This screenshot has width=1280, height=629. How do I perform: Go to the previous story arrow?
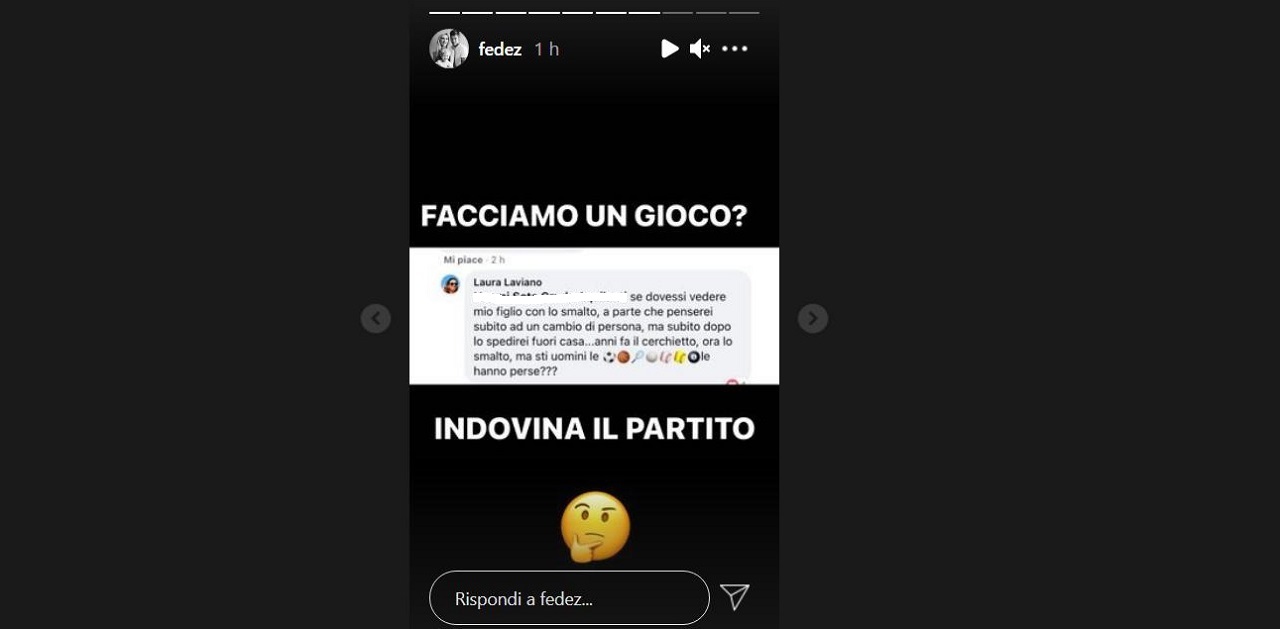(375, 318)
